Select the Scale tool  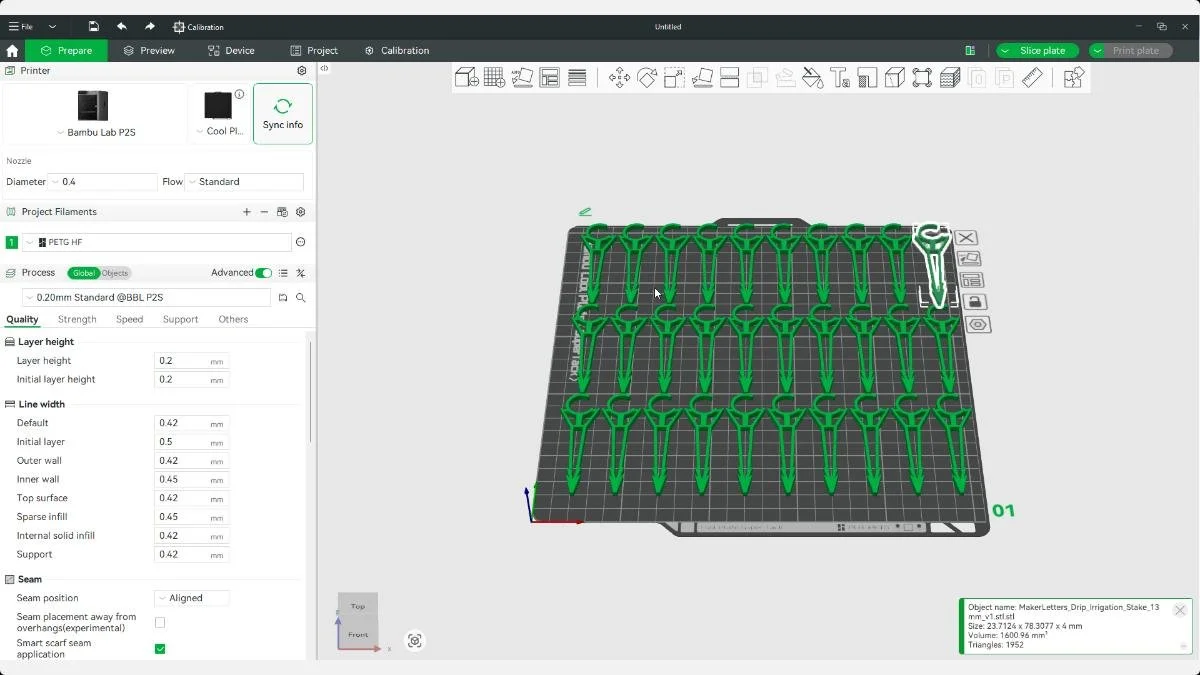tap(674, 77)
